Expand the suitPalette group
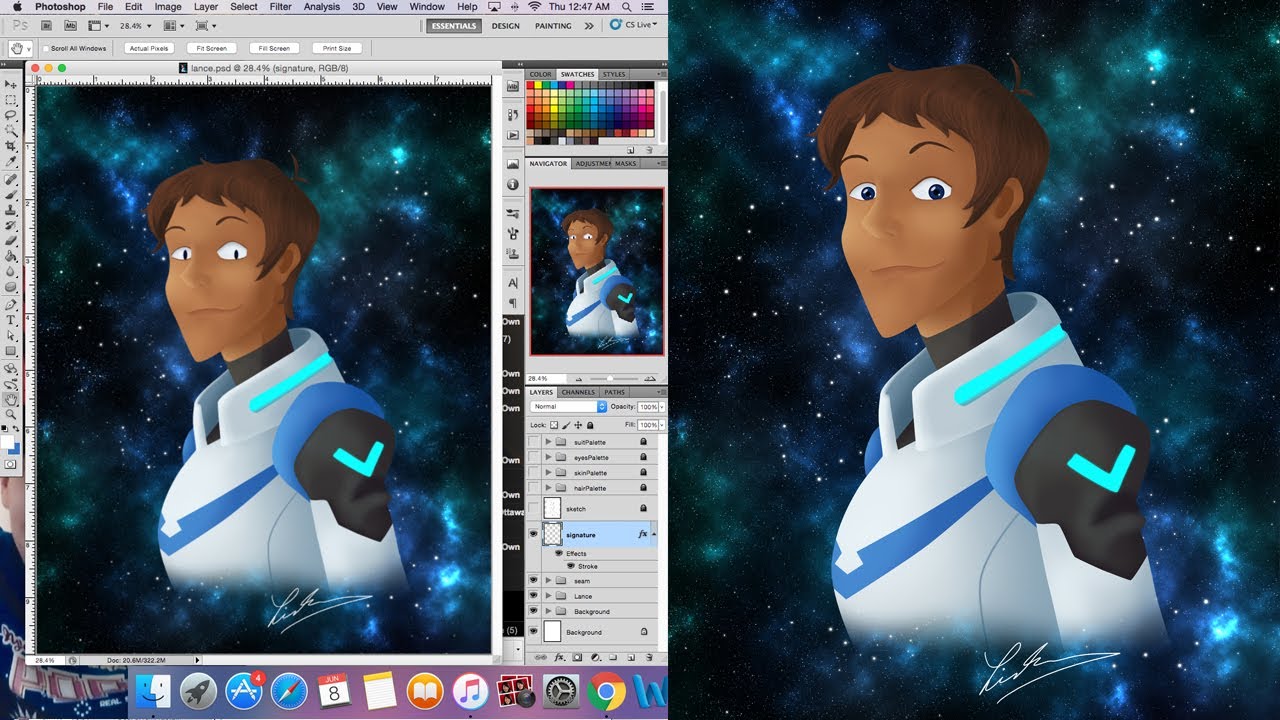This screenshot has height=720, width=1280. (548, 442)
